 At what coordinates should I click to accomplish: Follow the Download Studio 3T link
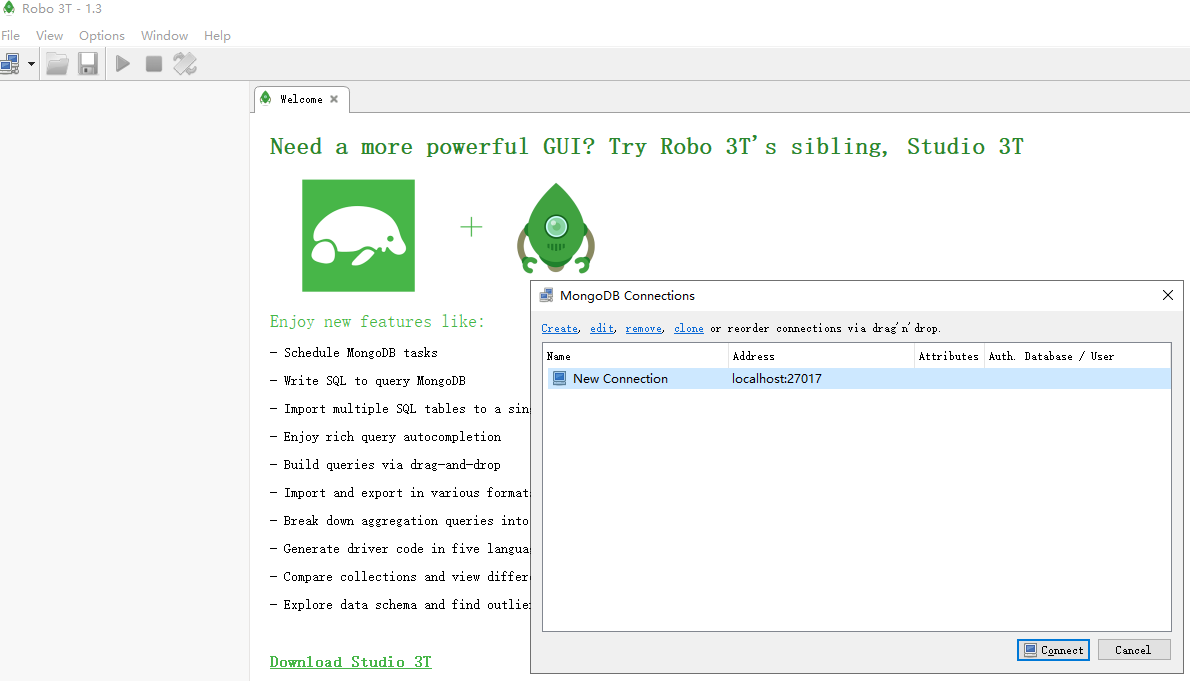[x=351, y=662]
